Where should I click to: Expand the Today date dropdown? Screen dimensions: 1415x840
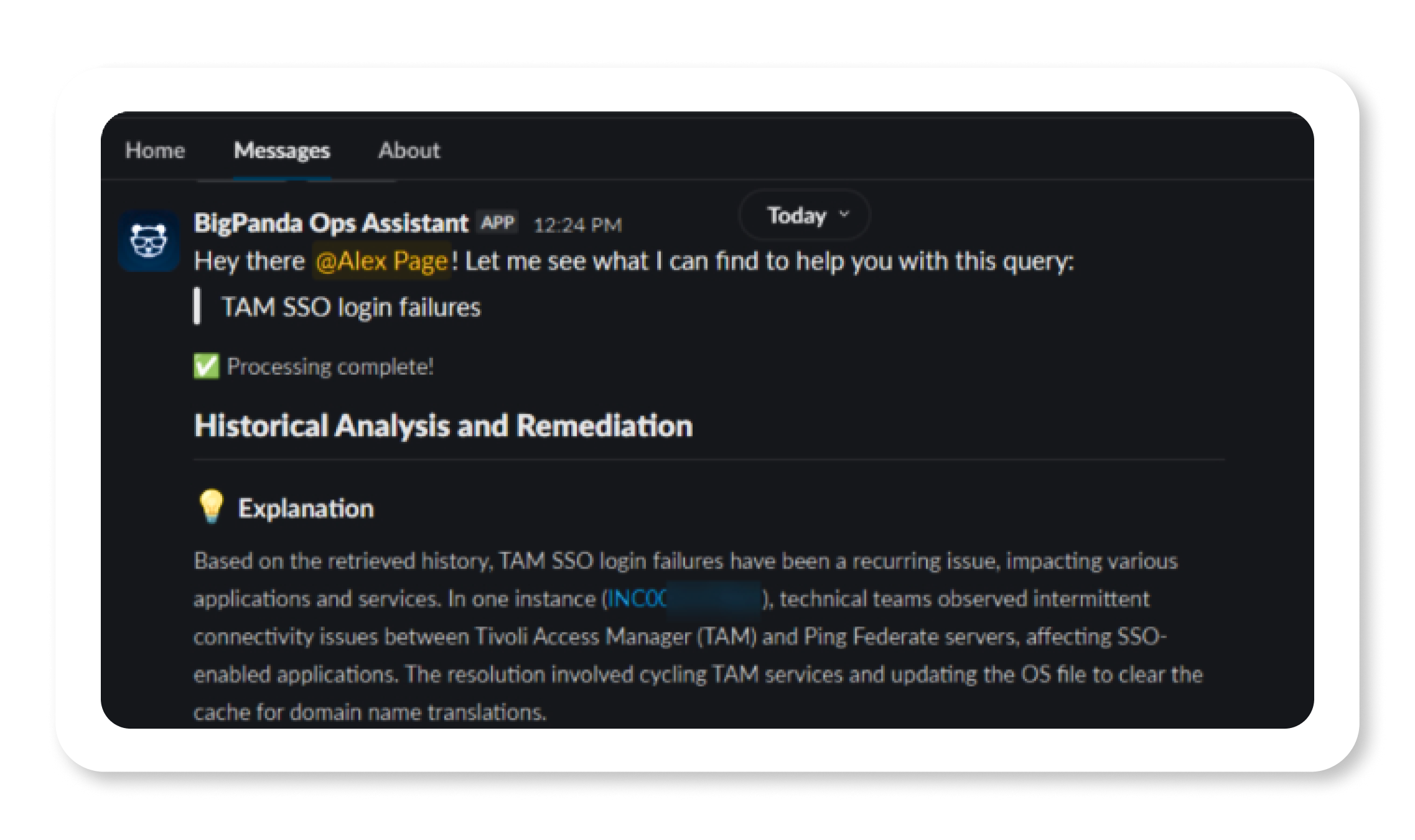pos(805,215)
